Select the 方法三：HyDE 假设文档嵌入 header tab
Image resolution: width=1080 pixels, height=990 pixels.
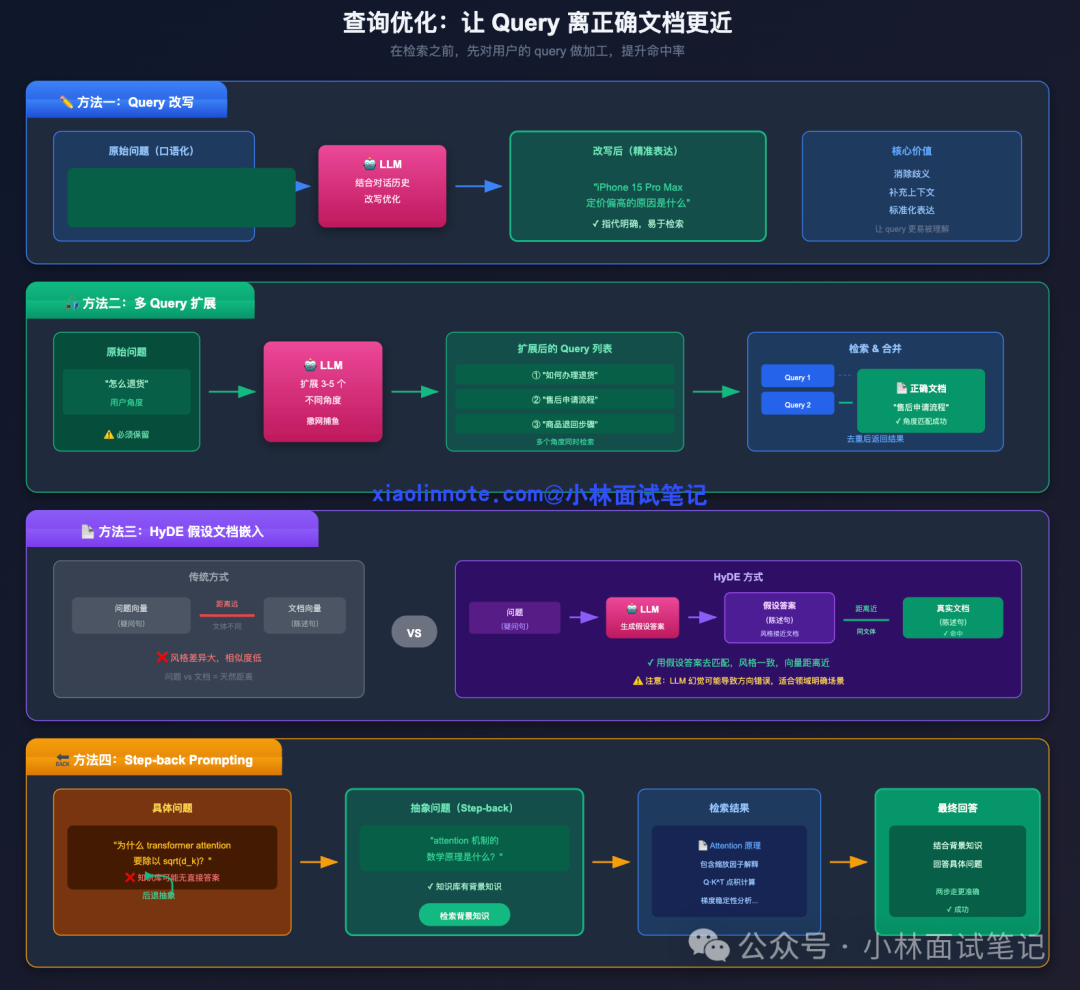(x=172, y=530)
